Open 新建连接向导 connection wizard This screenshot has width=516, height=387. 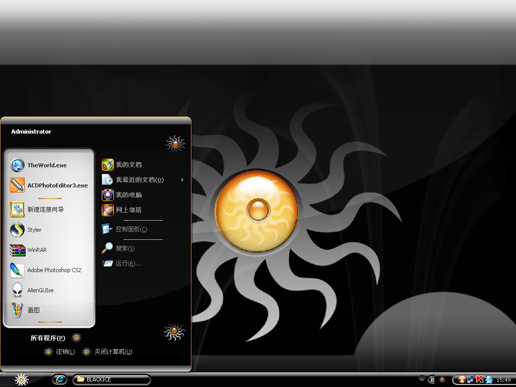tap(49, 210)
